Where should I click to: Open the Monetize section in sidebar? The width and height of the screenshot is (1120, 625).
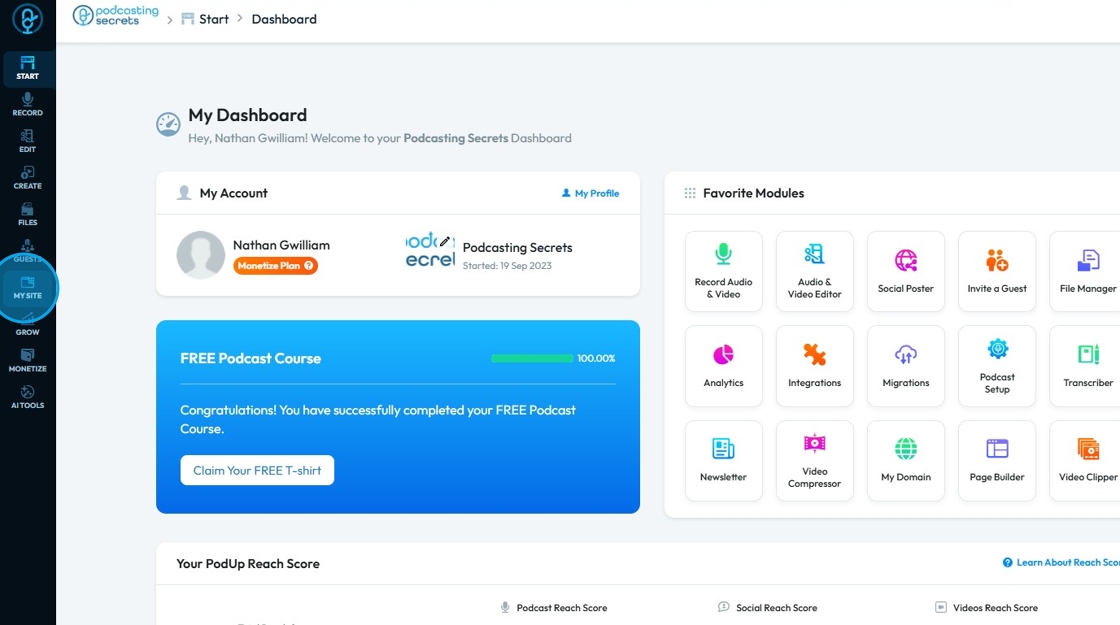pyautogui.click(x=27, y=361)
